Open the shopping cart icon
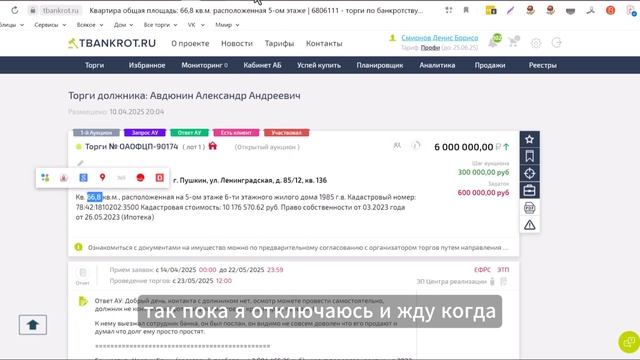 click(x=513, y=42)
